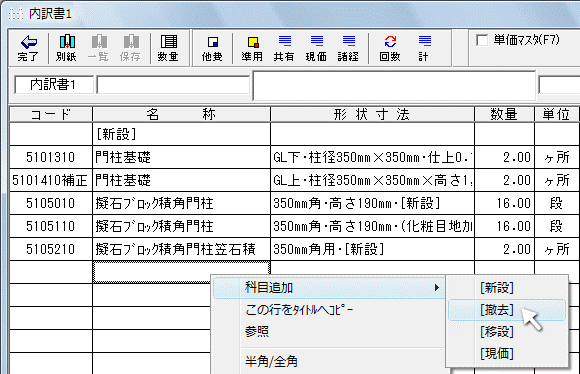580x374 pixels.
Task: Select code cell 5105210
Action: (x=51, y=249)
